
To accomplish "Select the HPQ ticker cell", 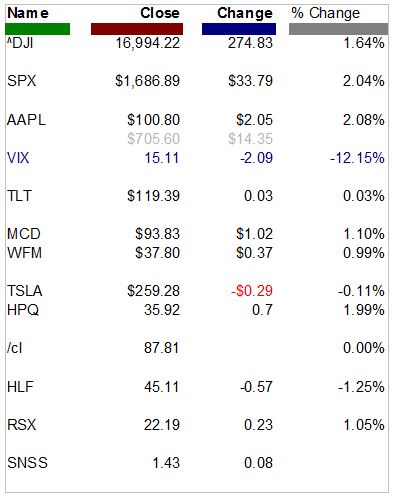I will tap(23, 310).
